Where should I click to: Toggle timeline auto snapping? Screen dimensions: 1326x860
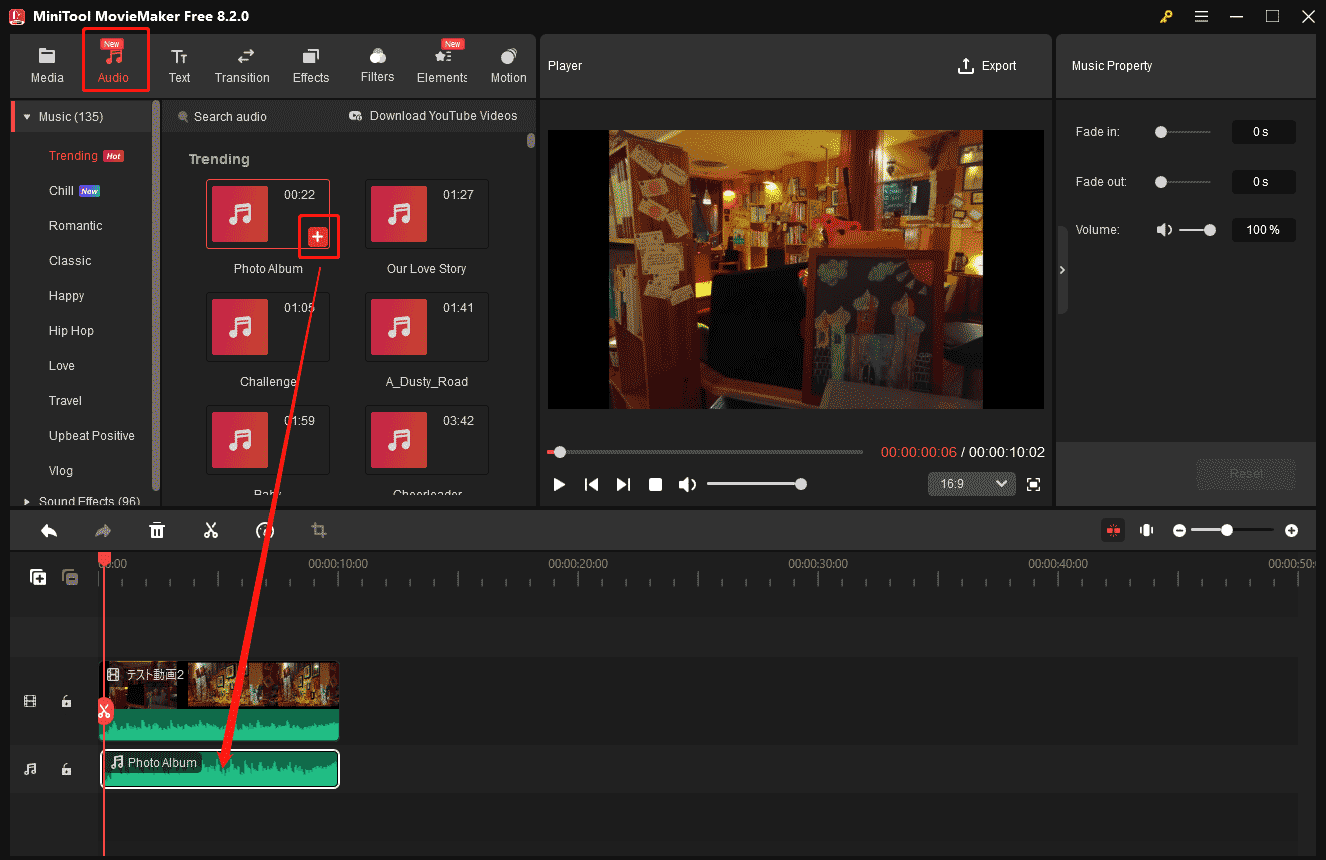coord(1113,530)
